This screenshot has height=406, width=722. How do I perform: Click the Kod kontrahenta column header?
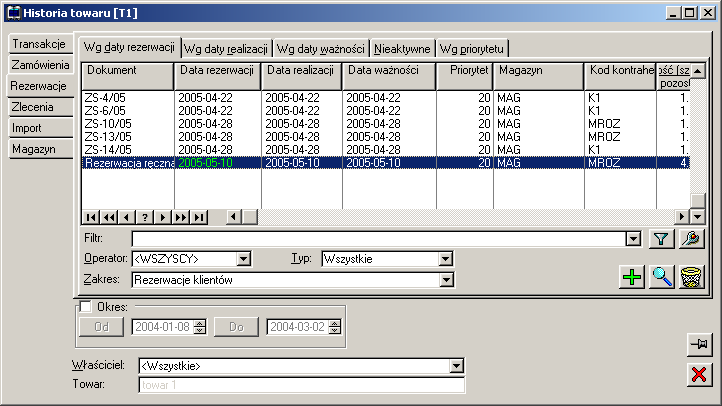pos(620,76)
